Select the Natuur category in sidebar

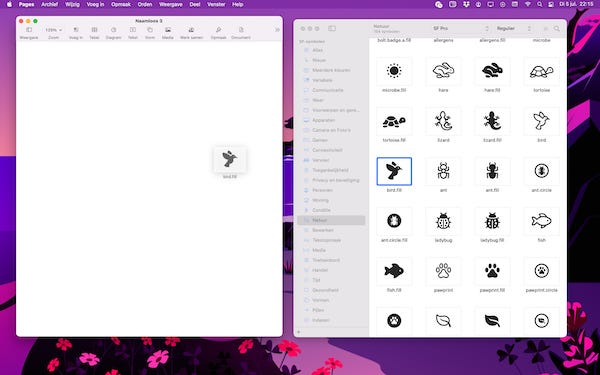coord(331,220)
